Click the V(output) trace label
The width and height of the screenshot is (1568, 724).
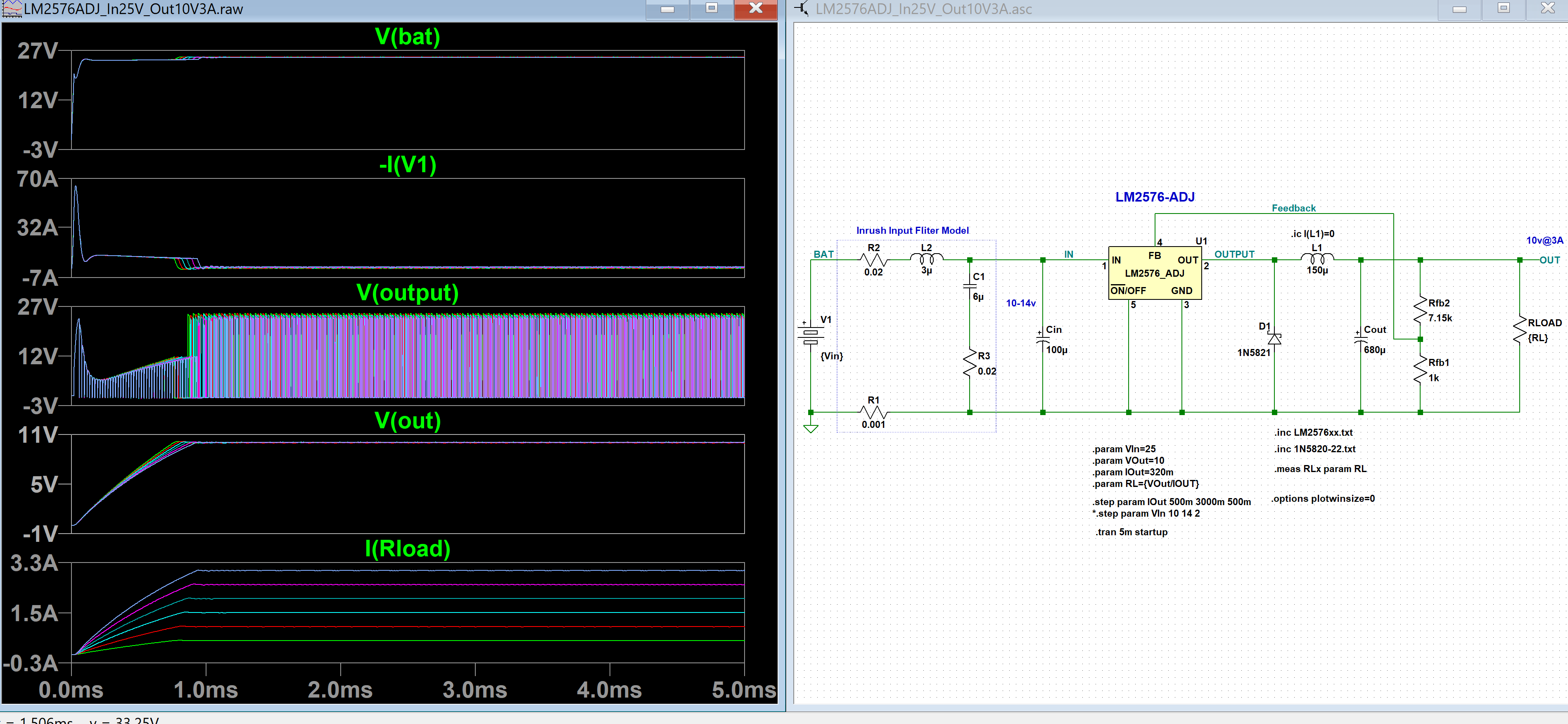[407, 292]
